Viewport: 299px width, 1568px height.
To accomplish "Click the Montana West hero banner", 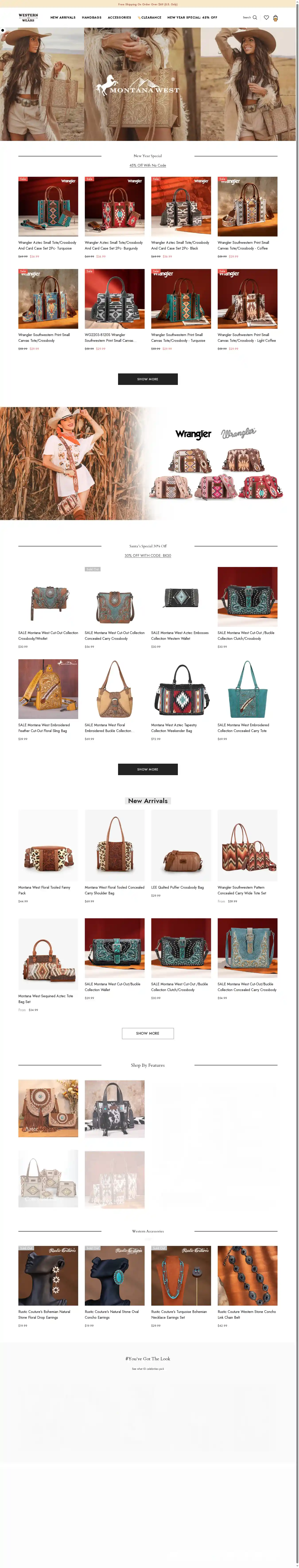I will tap(148, 84).
